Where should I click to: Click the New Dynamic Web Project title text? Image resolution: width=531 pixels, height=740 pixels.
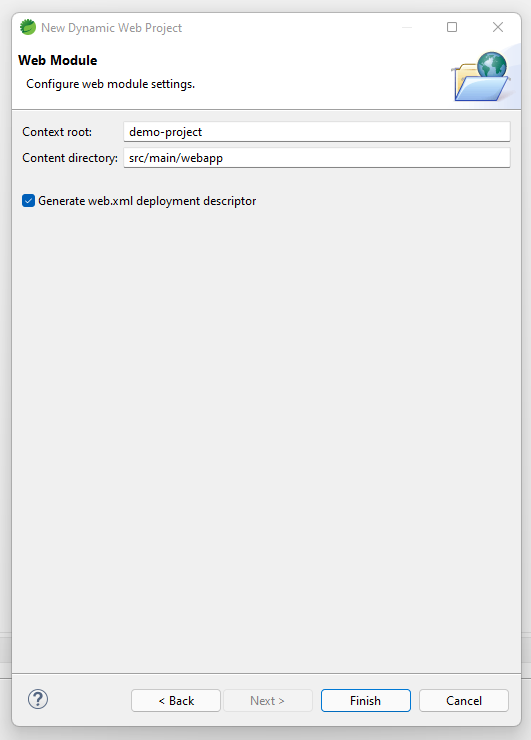111,28
